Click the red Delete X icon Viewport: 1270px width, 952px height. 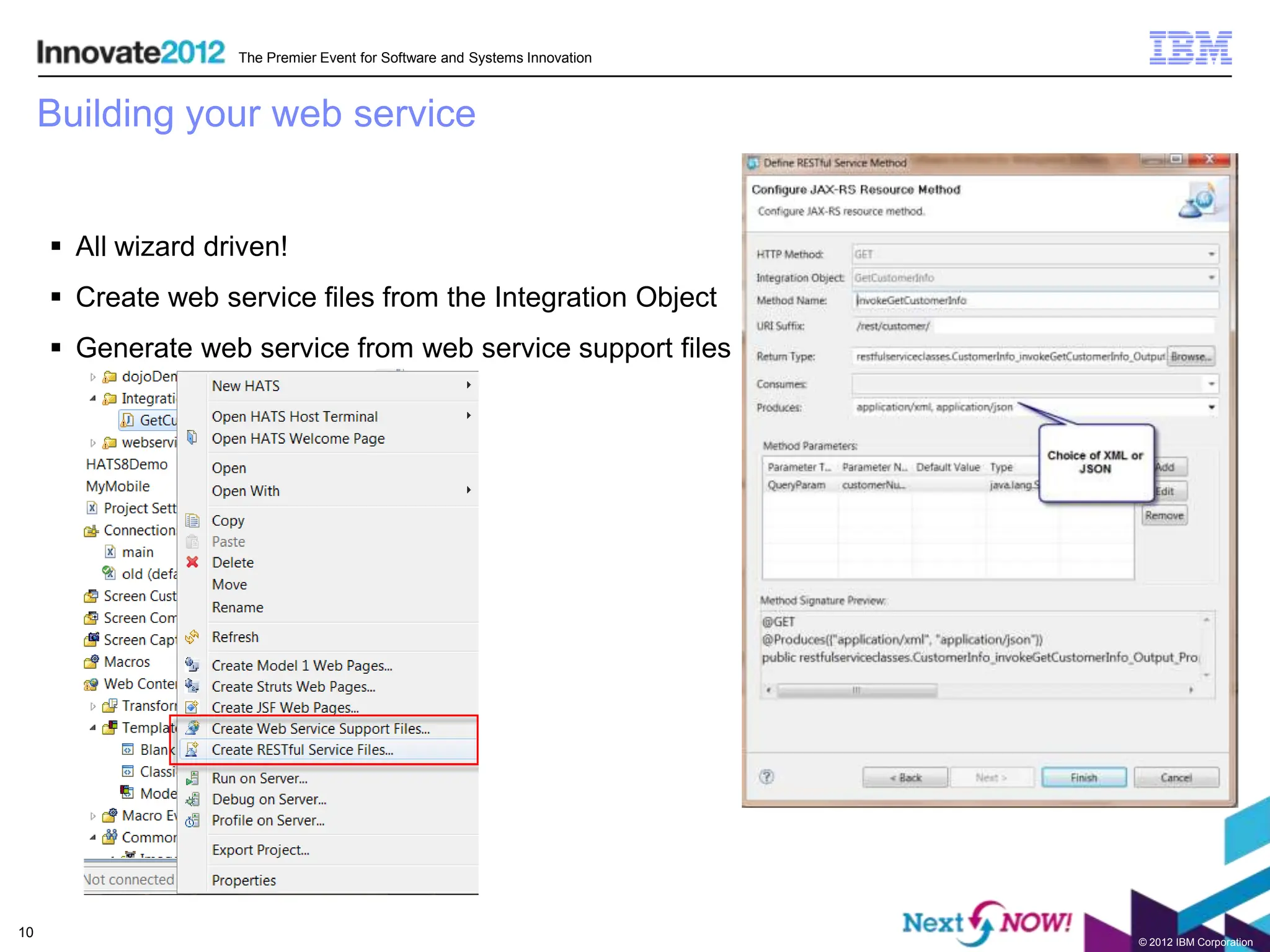(192, 562)
